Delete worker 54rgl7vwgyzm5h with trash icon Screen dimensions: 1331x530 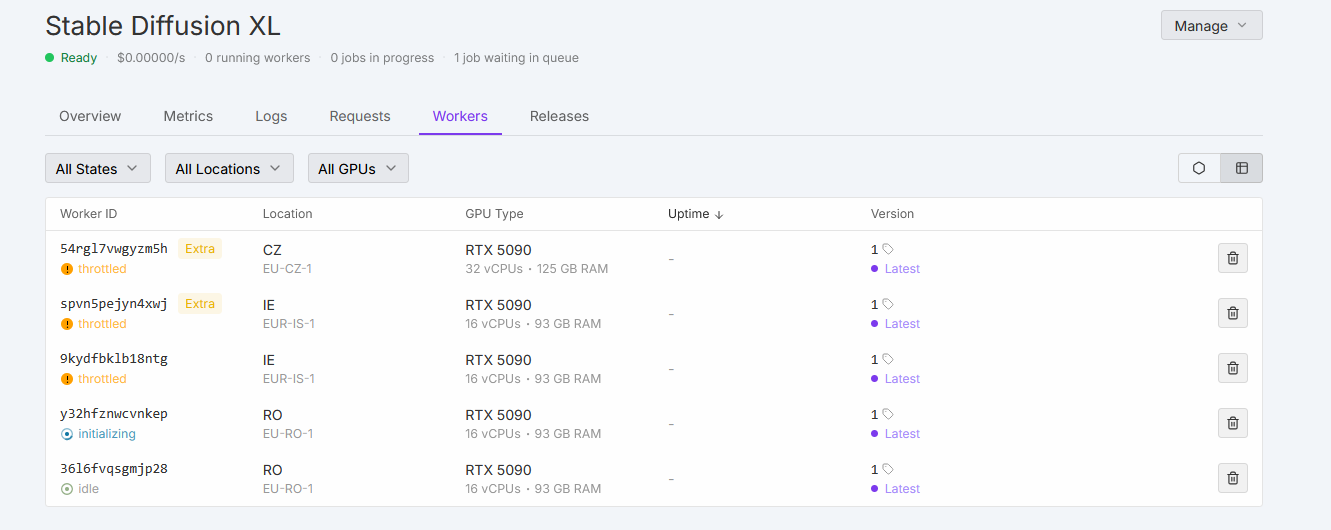[1232, 258]
